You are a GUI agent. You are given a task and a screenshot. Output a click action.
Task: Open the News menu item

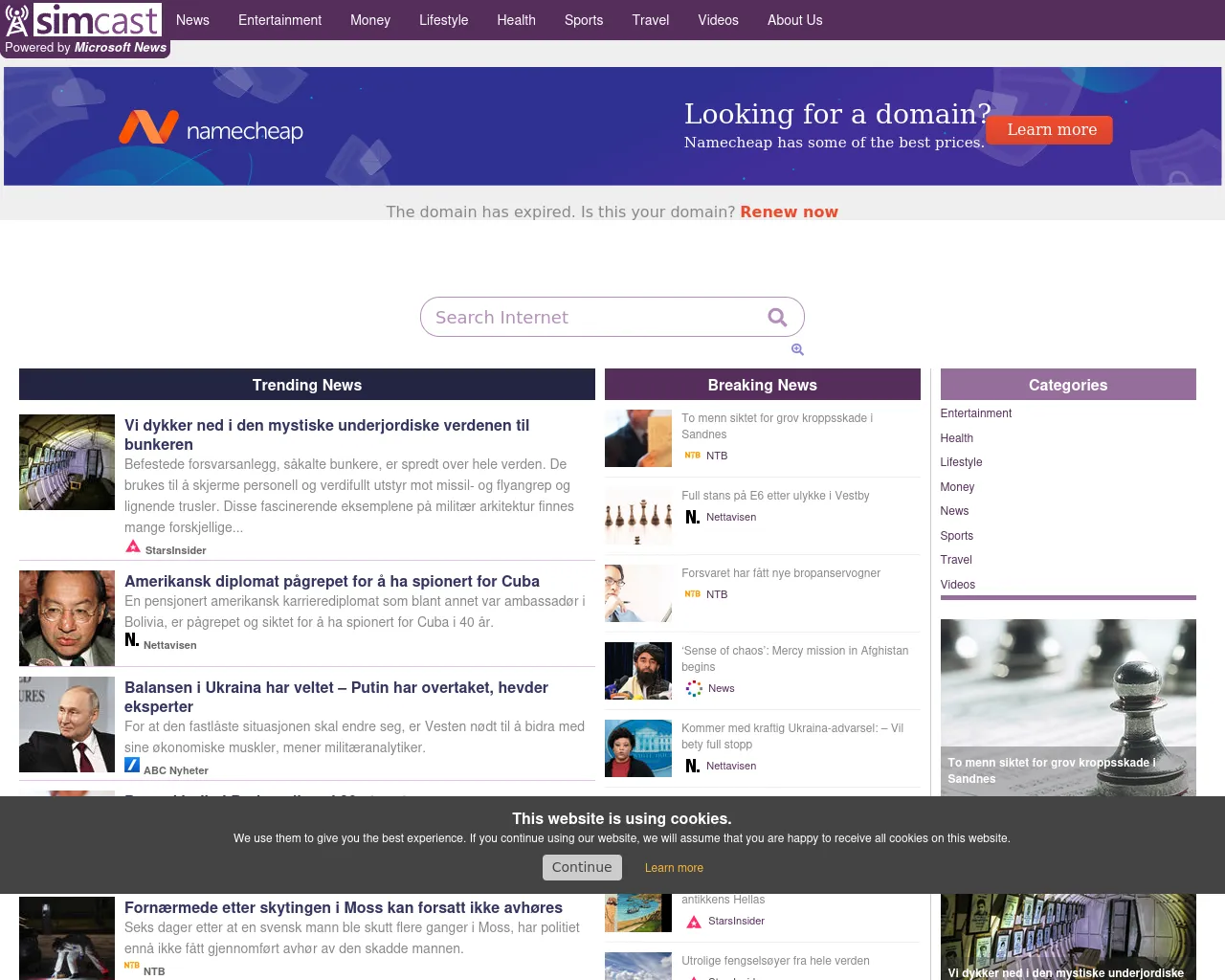coord(192,20)
